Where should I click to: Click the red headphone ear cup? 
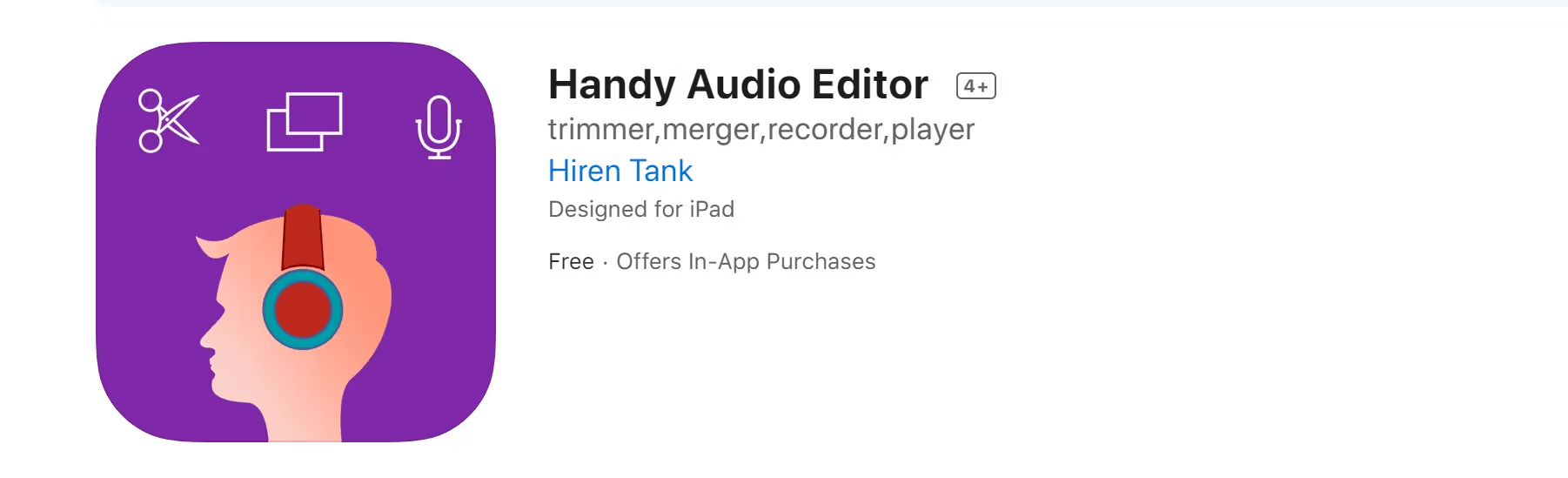(x=303, y=309)
